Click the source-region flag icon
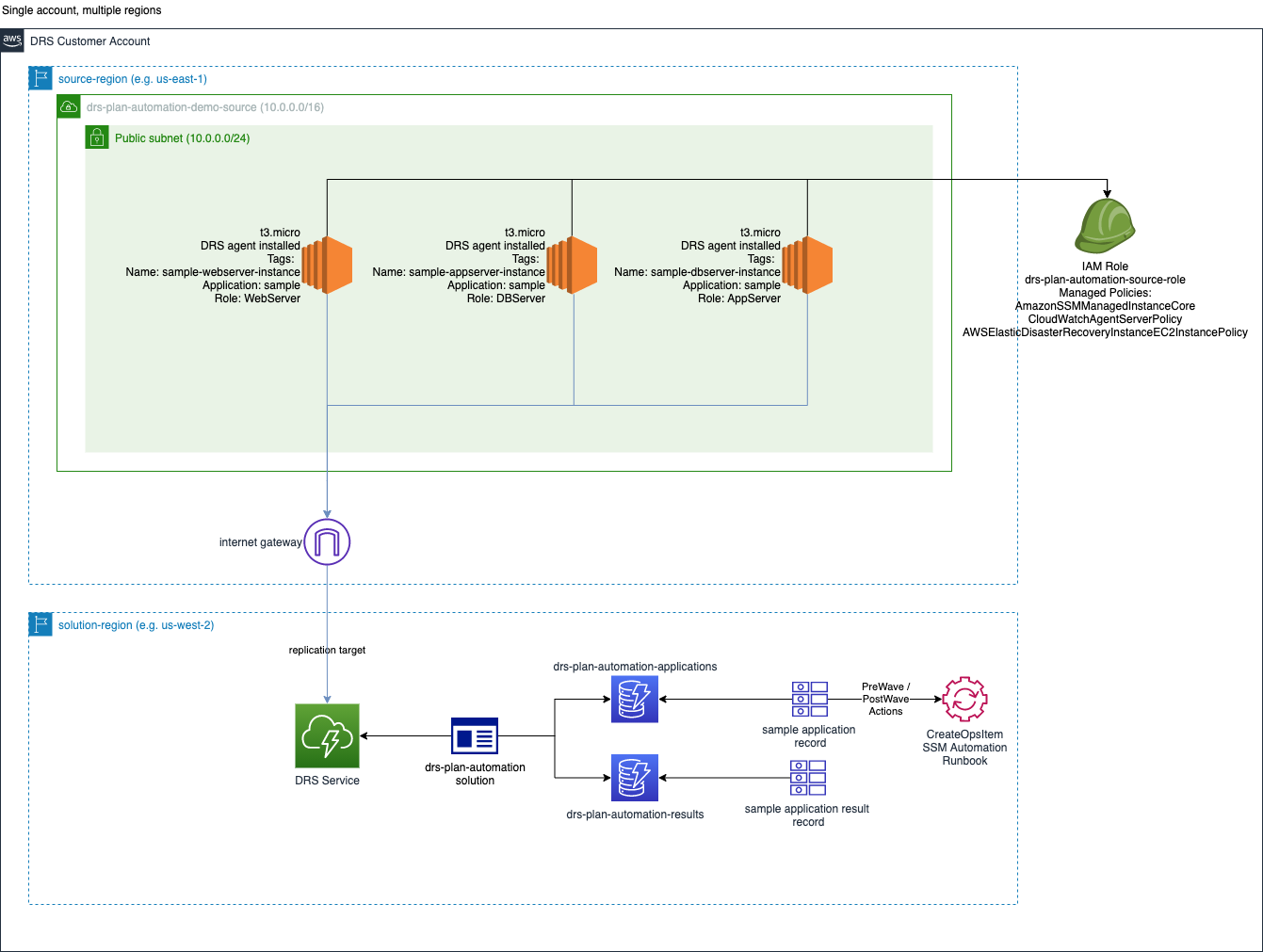 coord(40,78)
